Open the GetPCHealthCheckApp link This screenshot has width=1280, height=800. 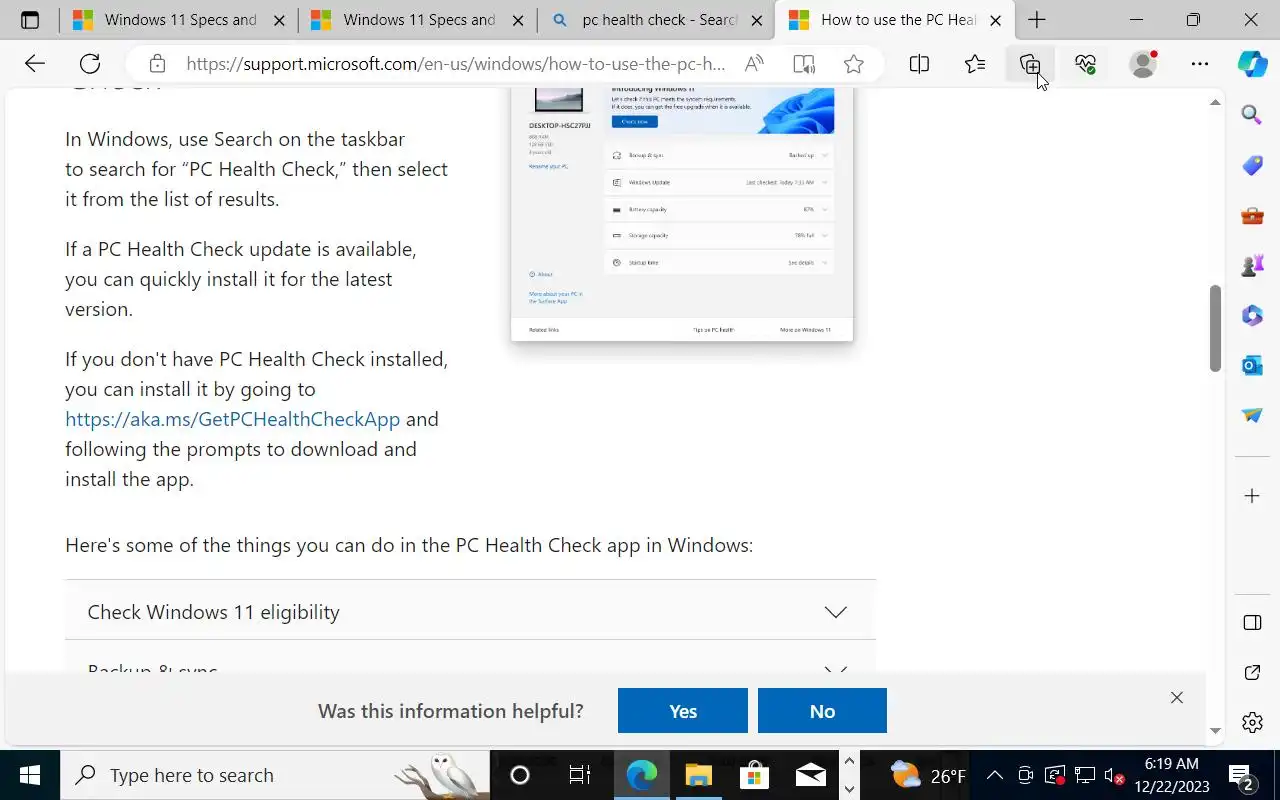pos(232,419)
